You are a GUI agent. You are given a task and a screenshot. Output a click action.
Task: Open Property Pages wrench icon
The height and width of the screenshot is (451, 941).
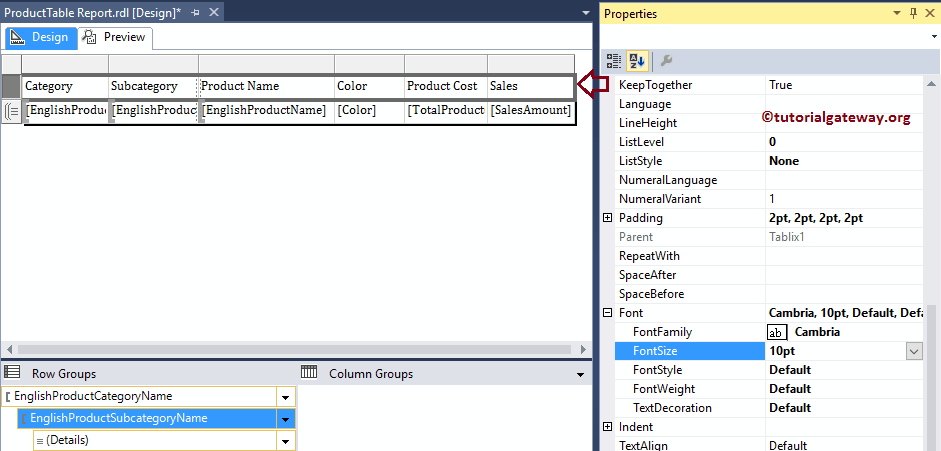tap(666, 61)
